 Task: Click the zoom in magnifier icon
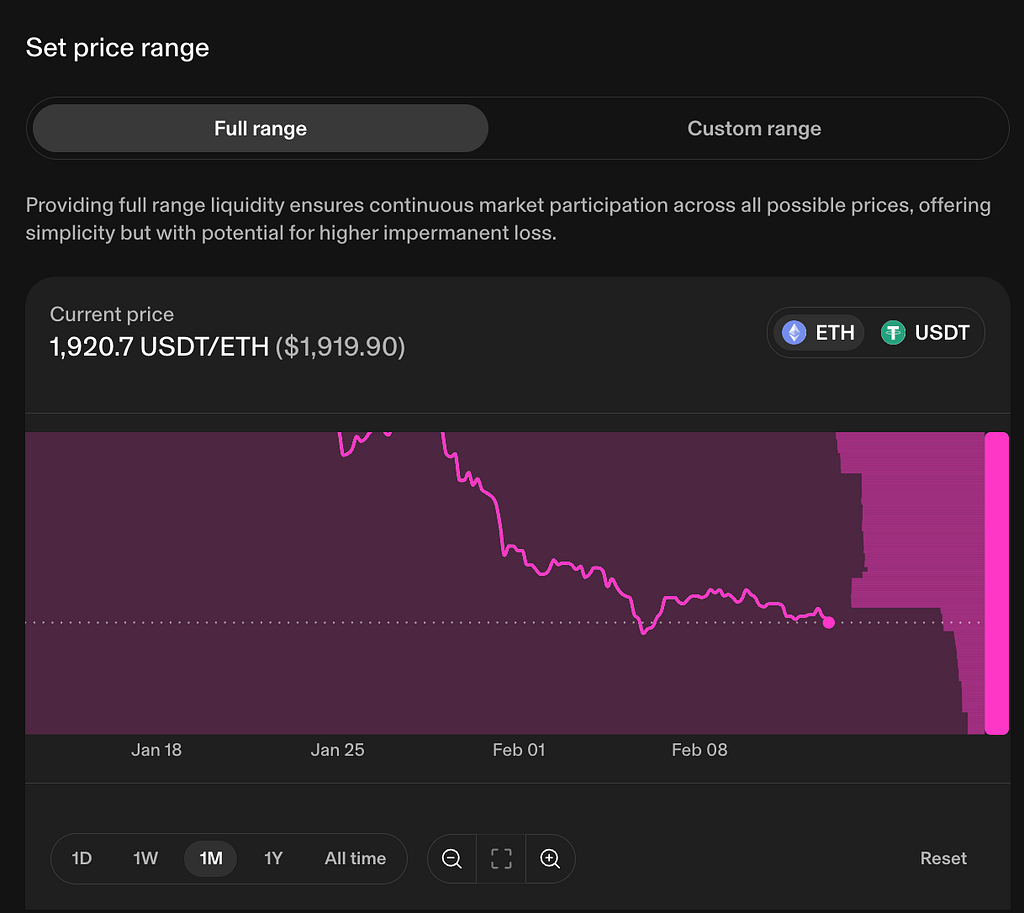(x=550, y=858)
